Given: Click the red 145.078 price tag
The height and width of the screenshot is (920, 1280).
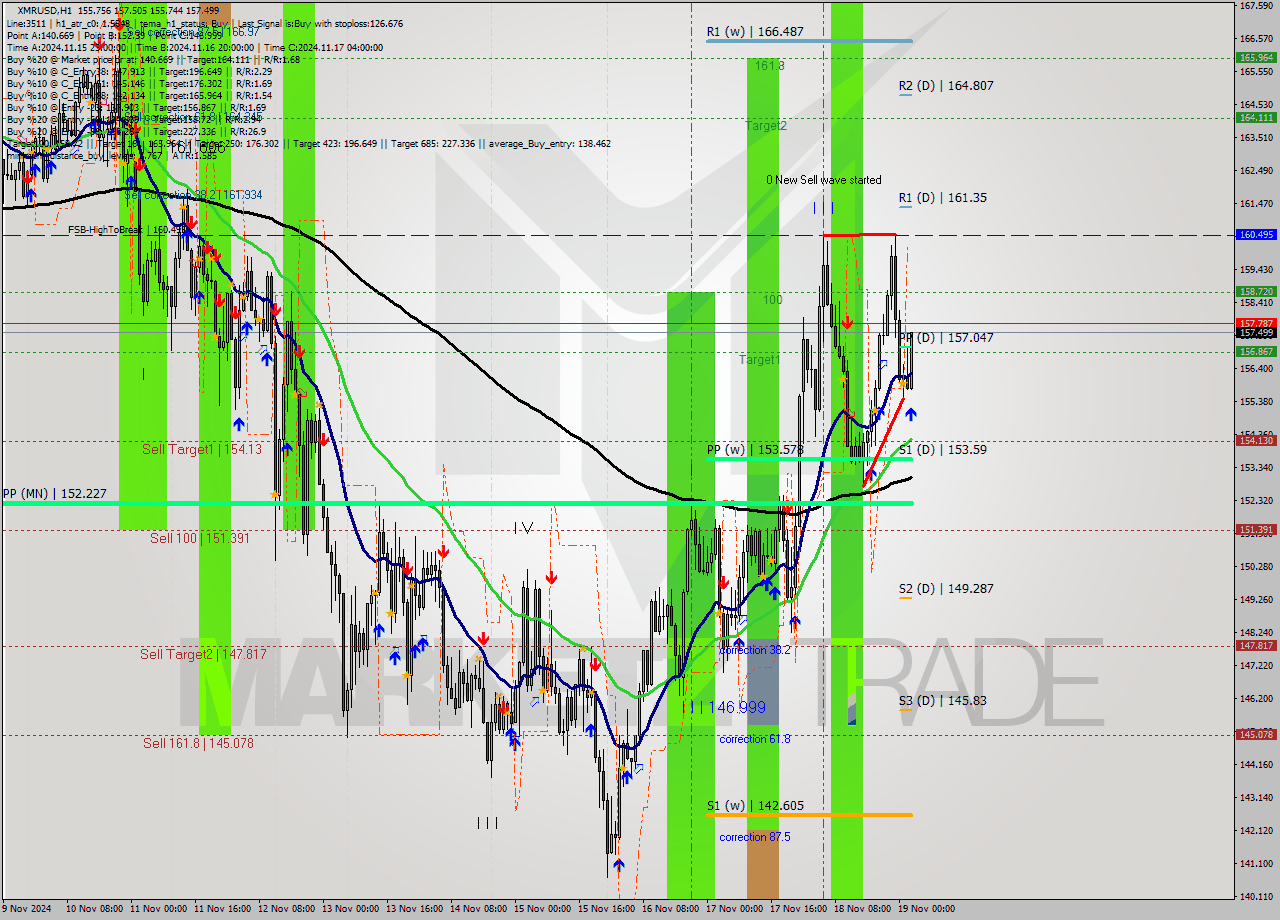Looking at the screenshot, I should tap(1256, 735).
